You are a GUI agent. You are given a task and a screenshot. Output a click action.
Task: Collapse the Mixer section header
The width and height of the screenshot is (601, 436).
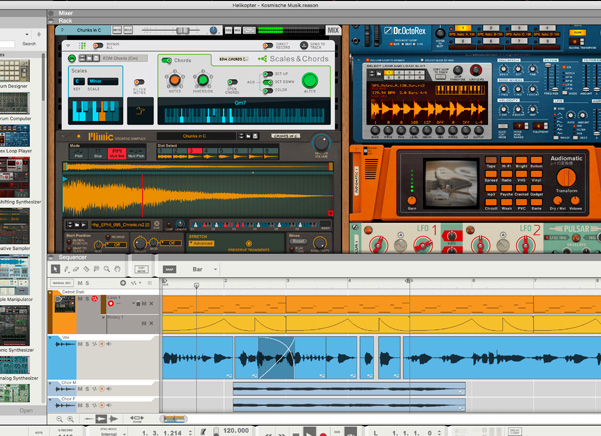[x=51, y=13]
